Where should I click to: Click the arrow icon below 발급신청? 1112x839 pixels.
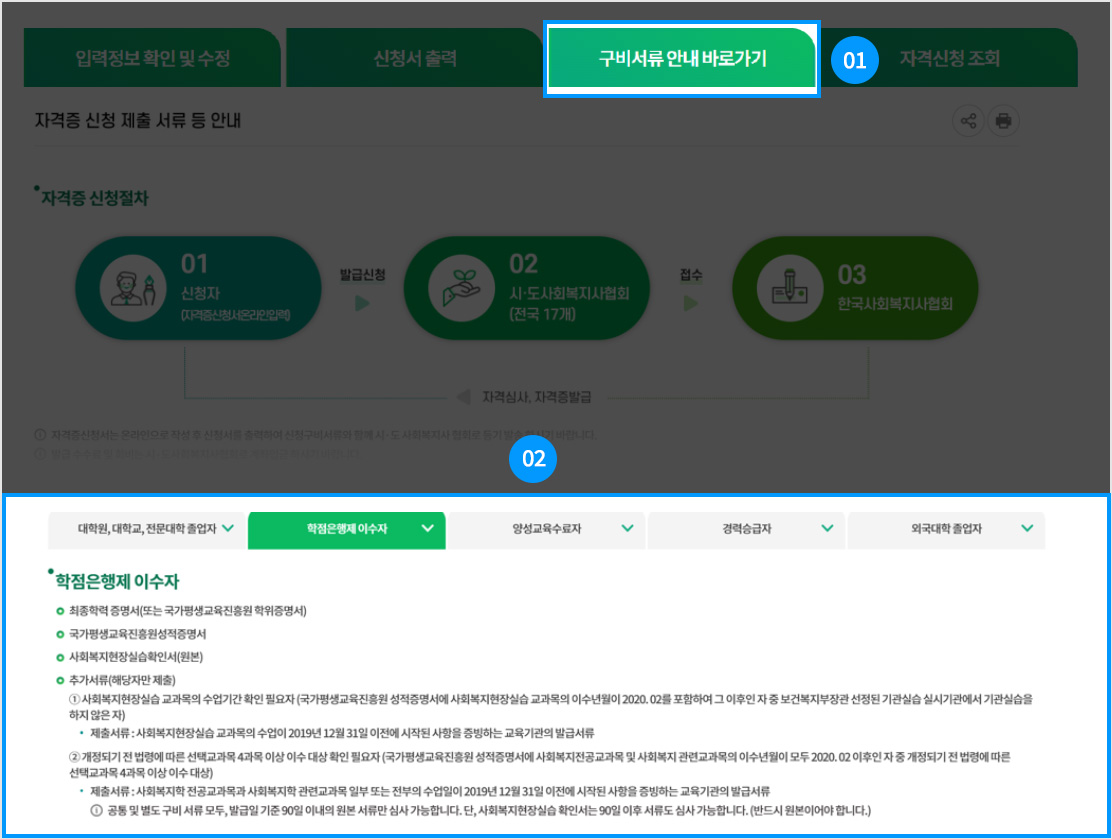[362, 302]
